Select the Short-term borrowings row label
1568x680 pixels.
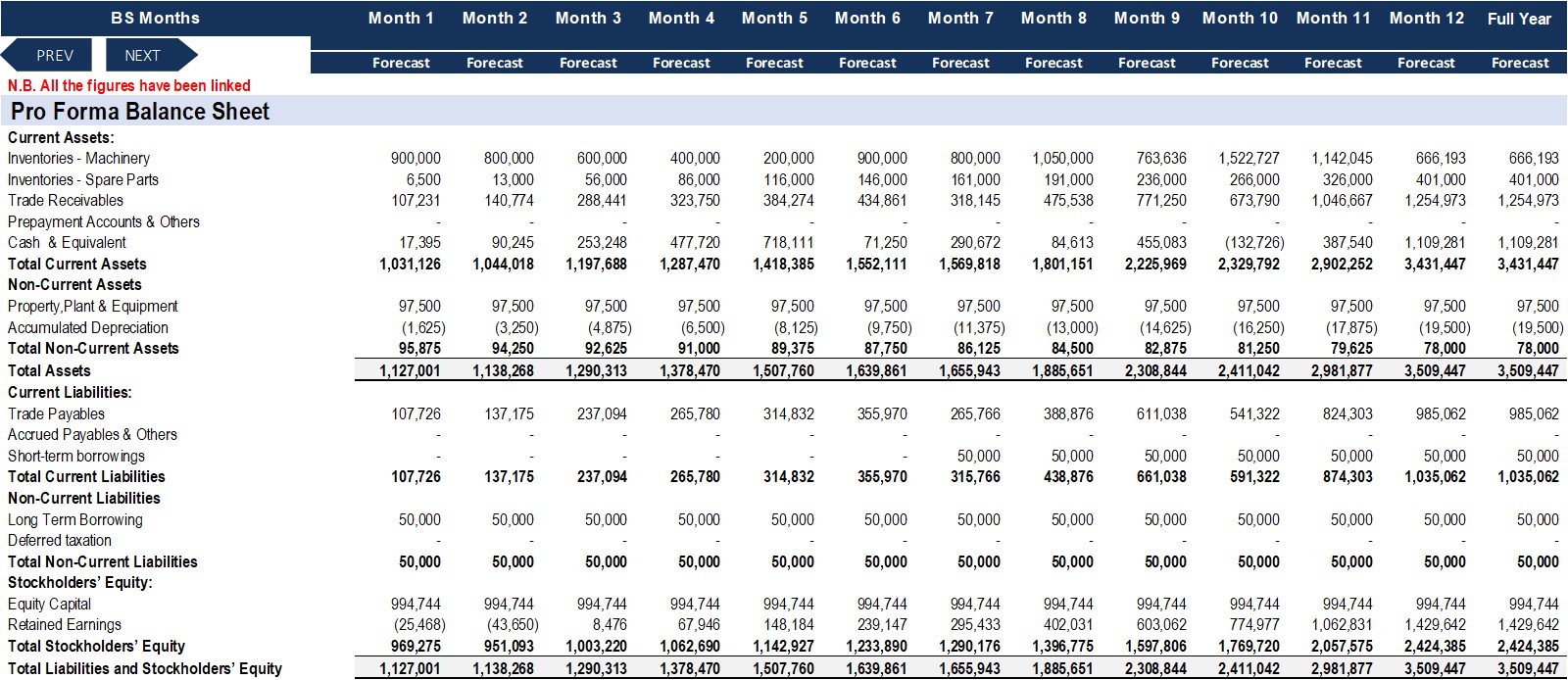tap(75, 456)
